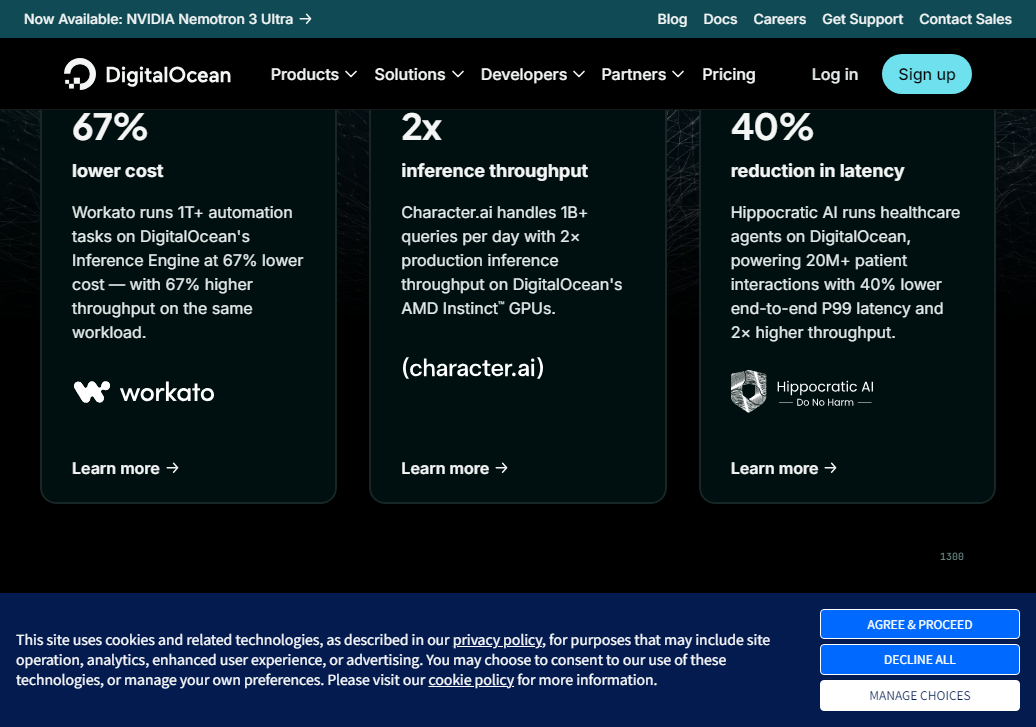Click the 'reduction in latency' subheading

[x=817, y=171]
